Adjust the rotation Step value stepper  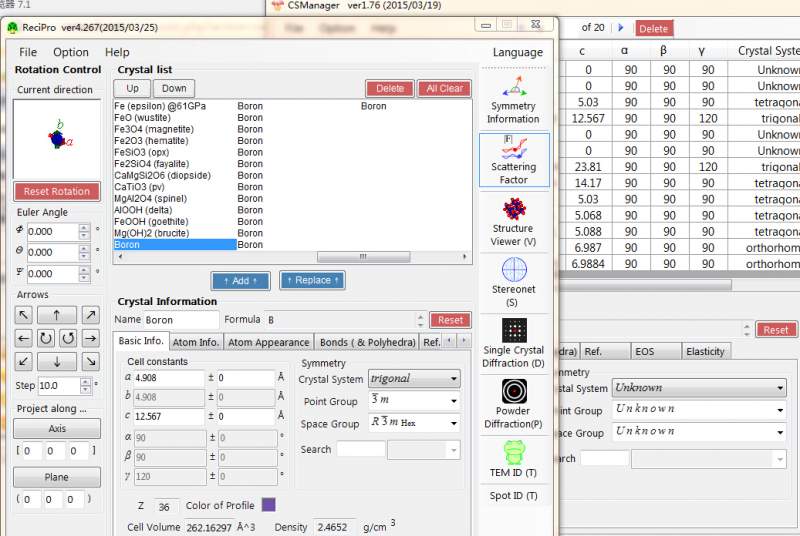[x=86, y=386]
